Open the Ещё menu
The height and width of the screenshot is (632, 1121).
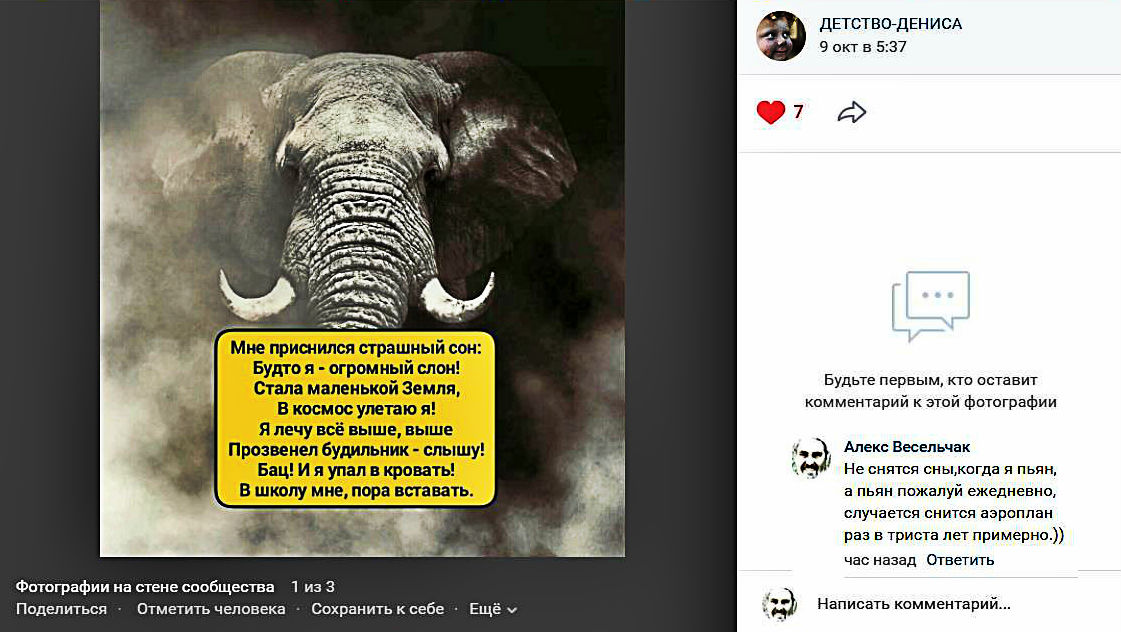point(493,609)
